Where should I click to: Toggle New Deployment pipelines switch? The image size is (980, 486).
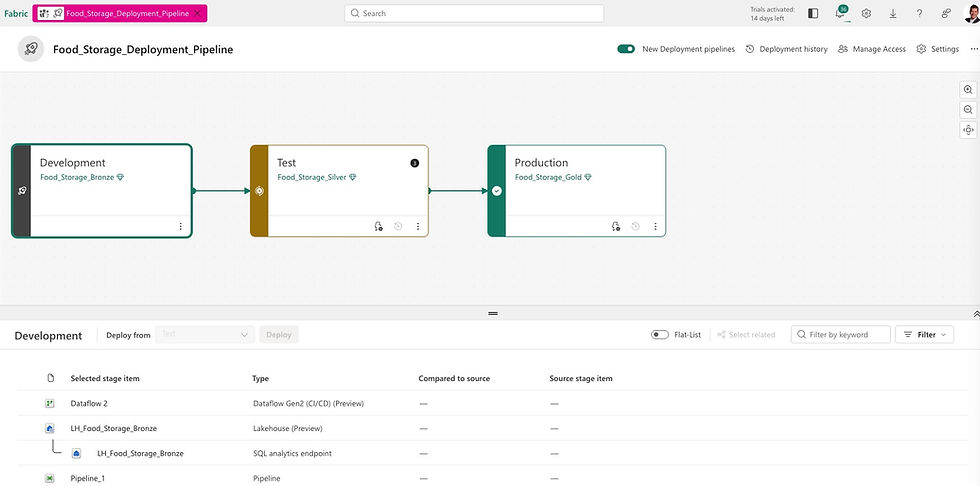[626, 49]
